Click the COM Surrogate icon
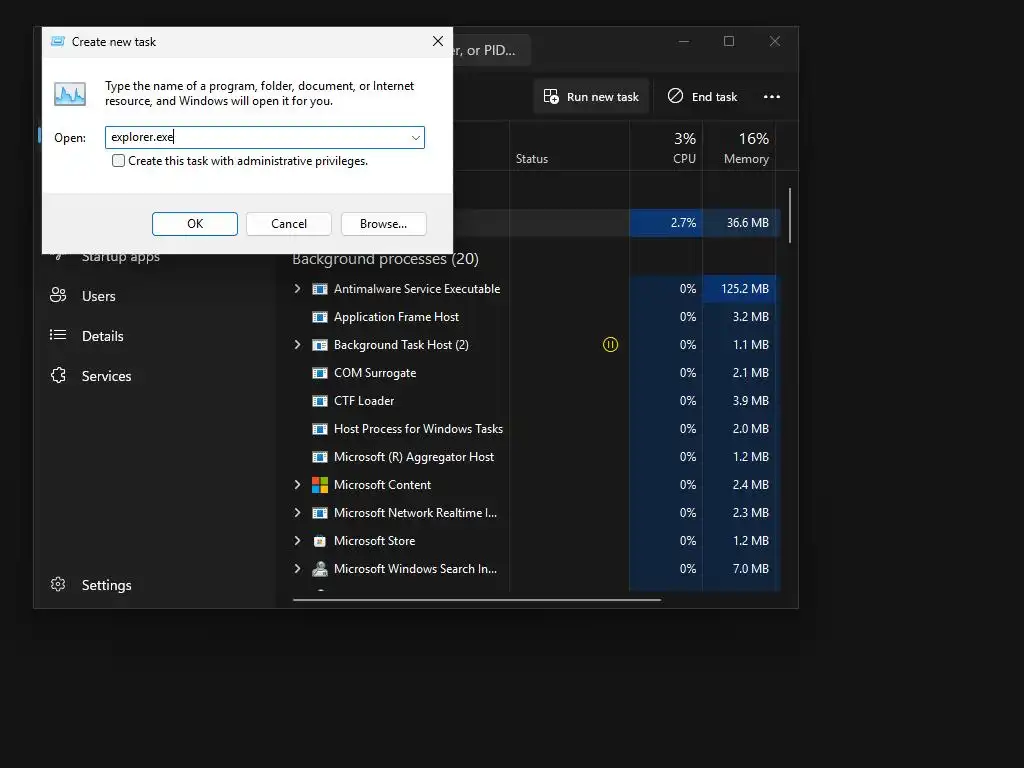The height and width of the screenshot is (768, 1024). click(320, 373)
